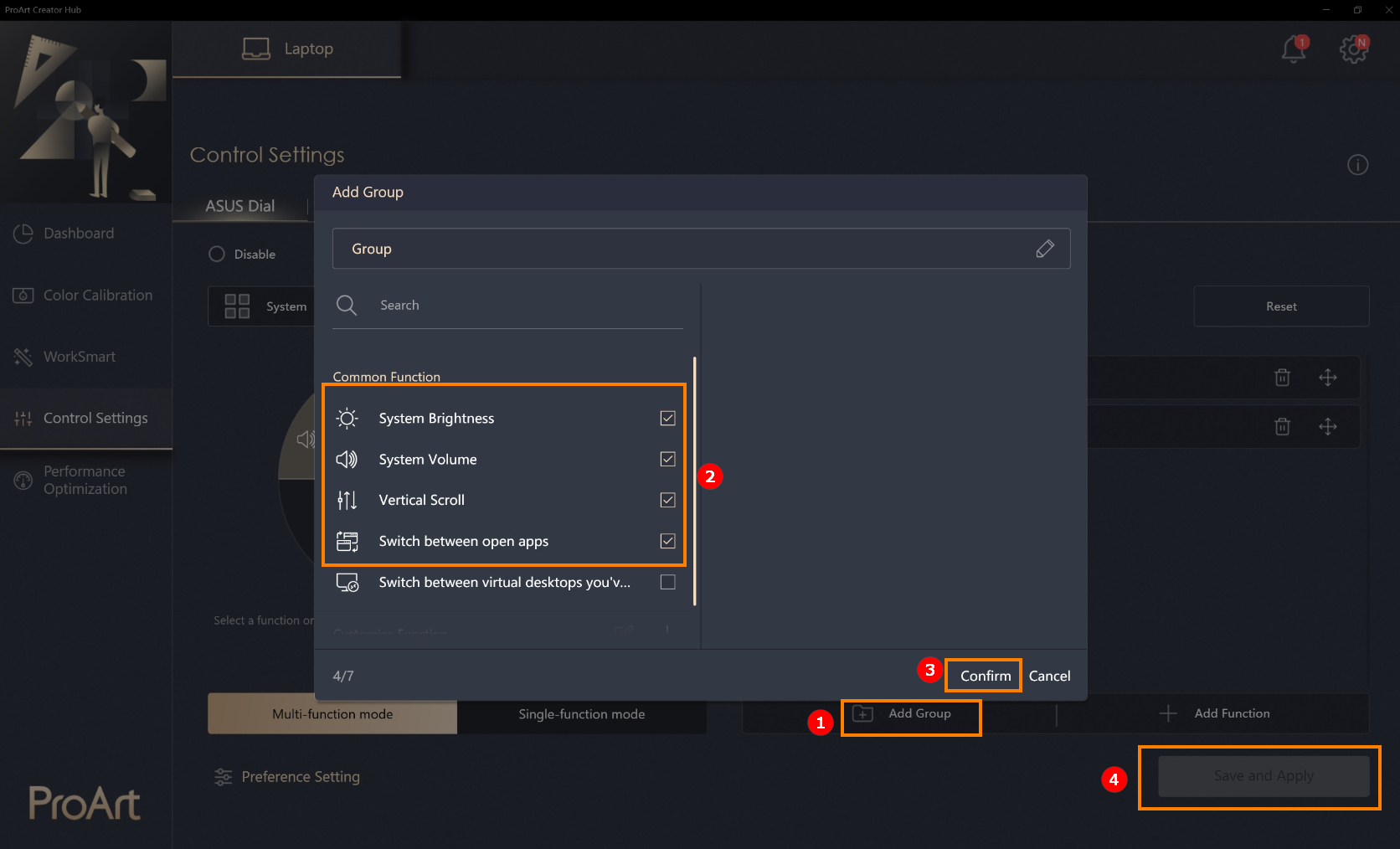This screenshot has width=1400, height=849.
Task: Click the System Brightness sun icon
Action: [x=347, y=419]
